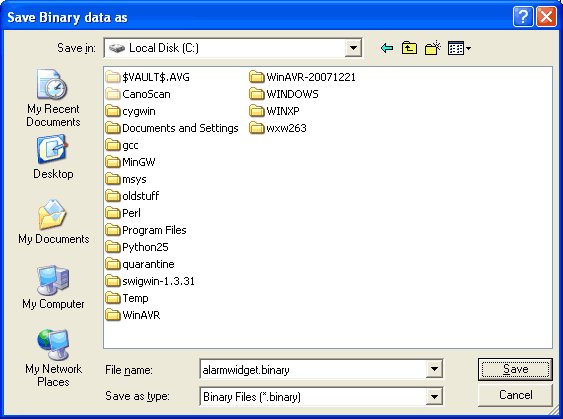Create a new folder via toolbar icon
The width and height of the screenshot is (563, 419).
[x=433, y=48]
